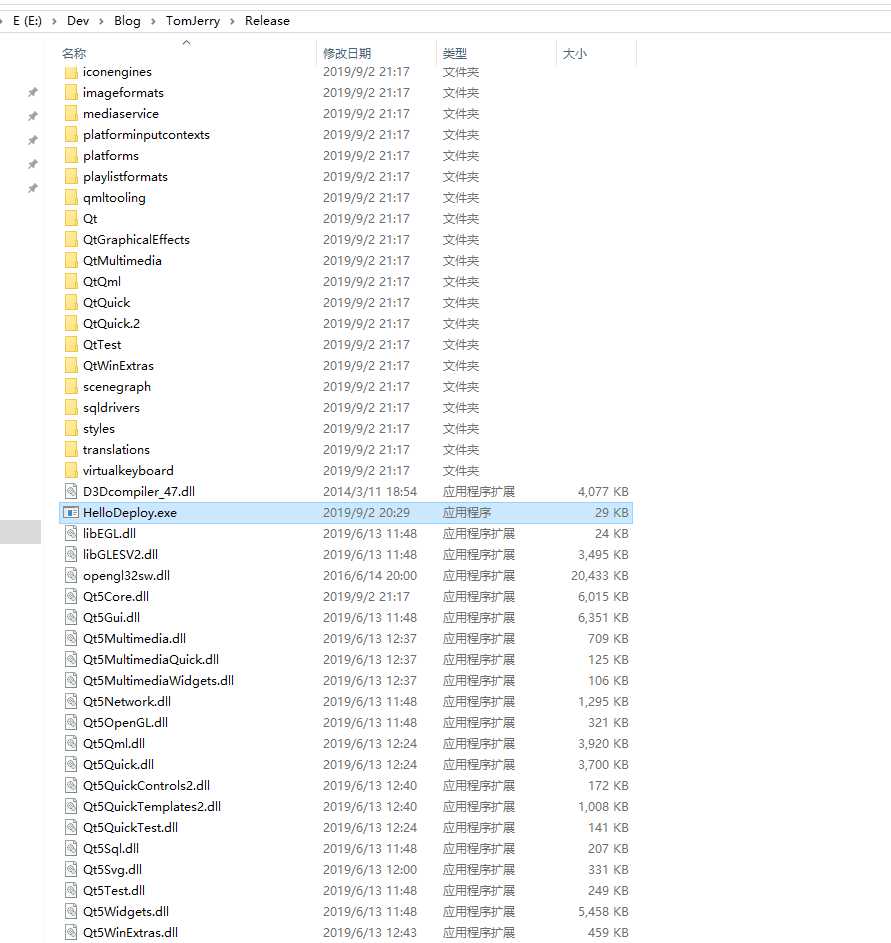Select the Qt5QuickTemplates2.dll file name
891x943 pixels.
coord(152,806)
